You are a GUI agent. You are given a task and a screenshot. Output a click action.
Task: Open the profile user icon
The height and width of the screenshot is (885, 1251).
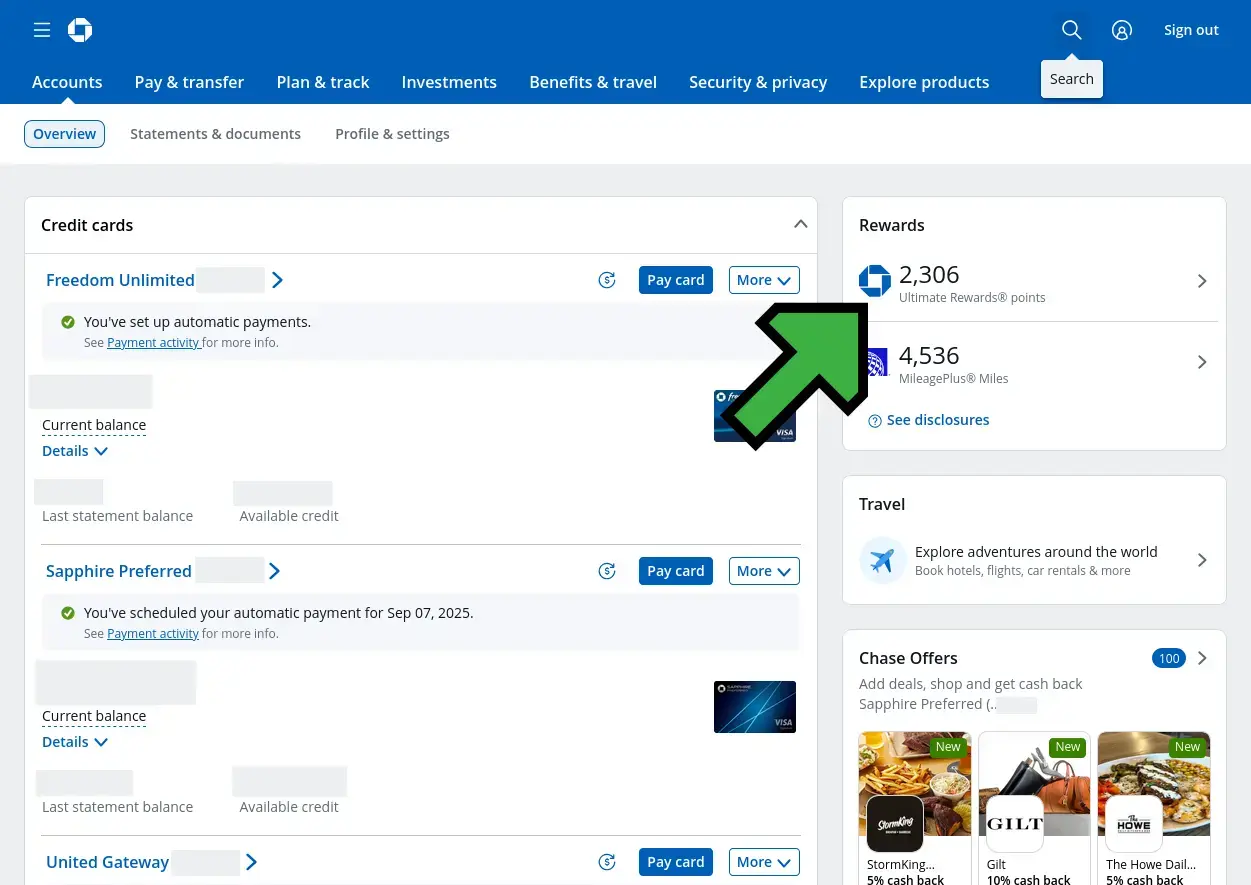(1122, 30)
